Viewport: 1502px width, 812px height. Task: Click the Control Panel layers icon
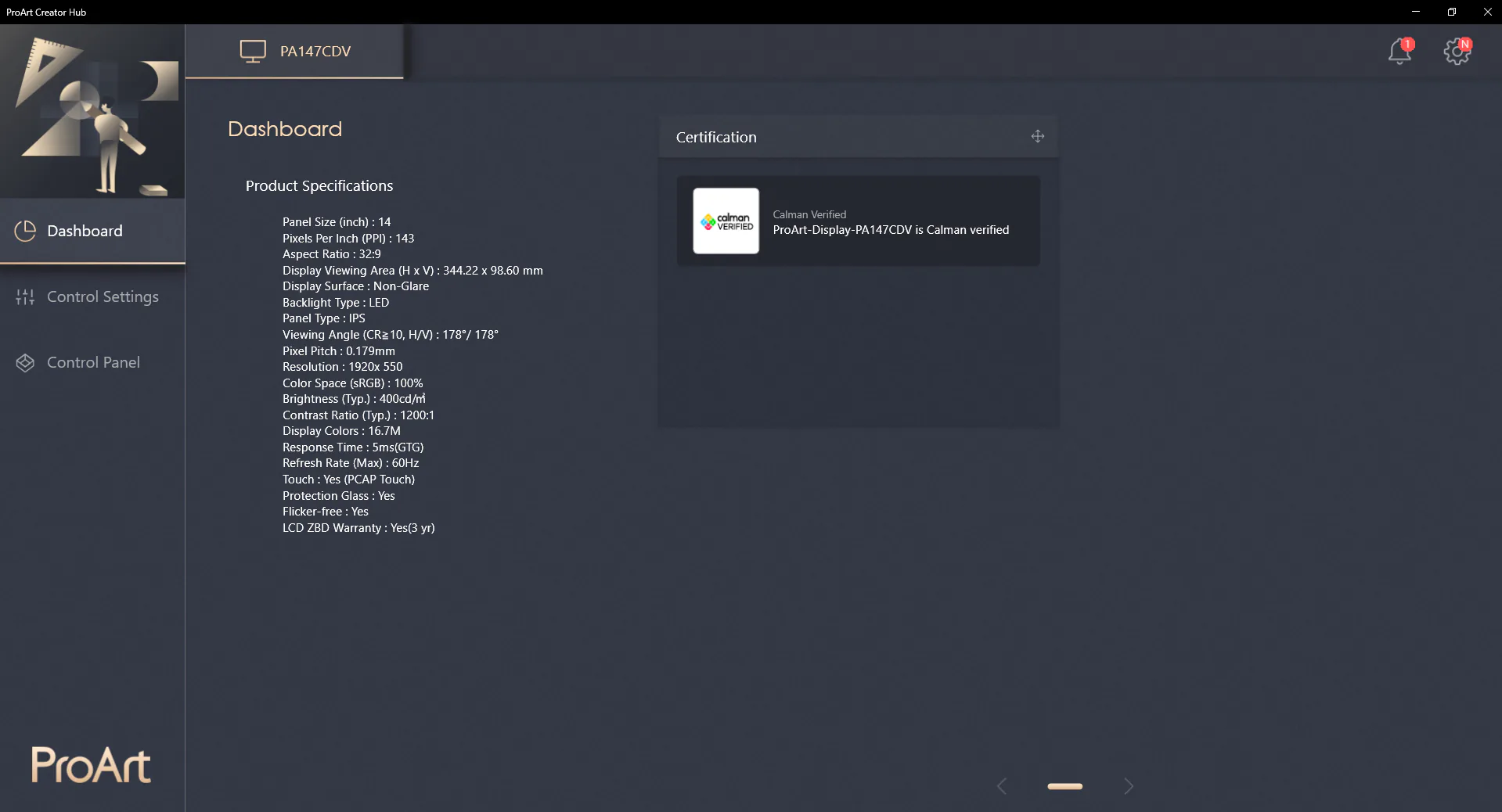tap(25, 362)
